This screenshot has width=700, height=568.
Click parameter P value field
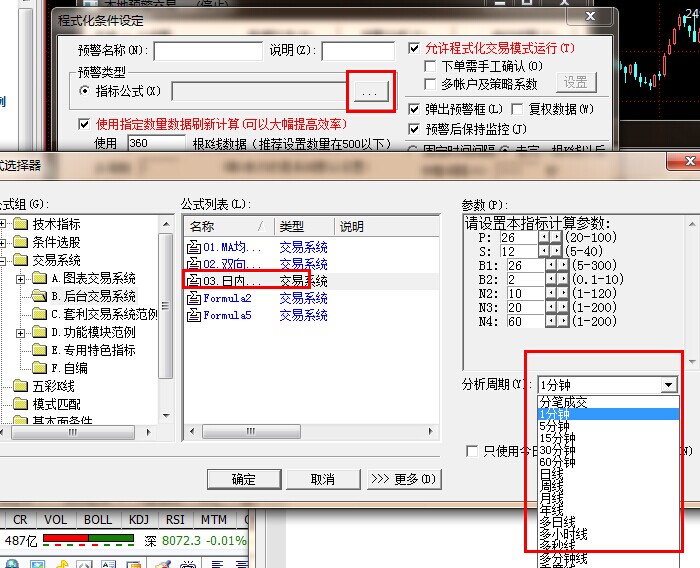(519, 238)
